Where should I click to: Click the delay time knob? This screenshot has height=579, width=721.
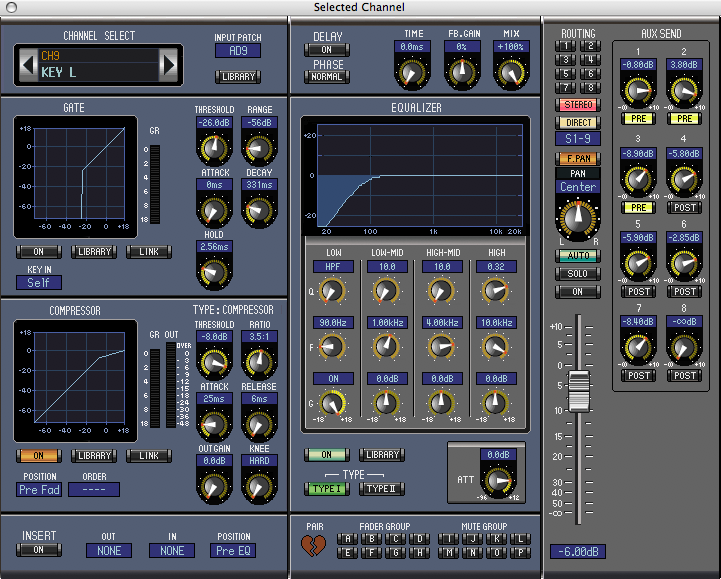point(412,72)
